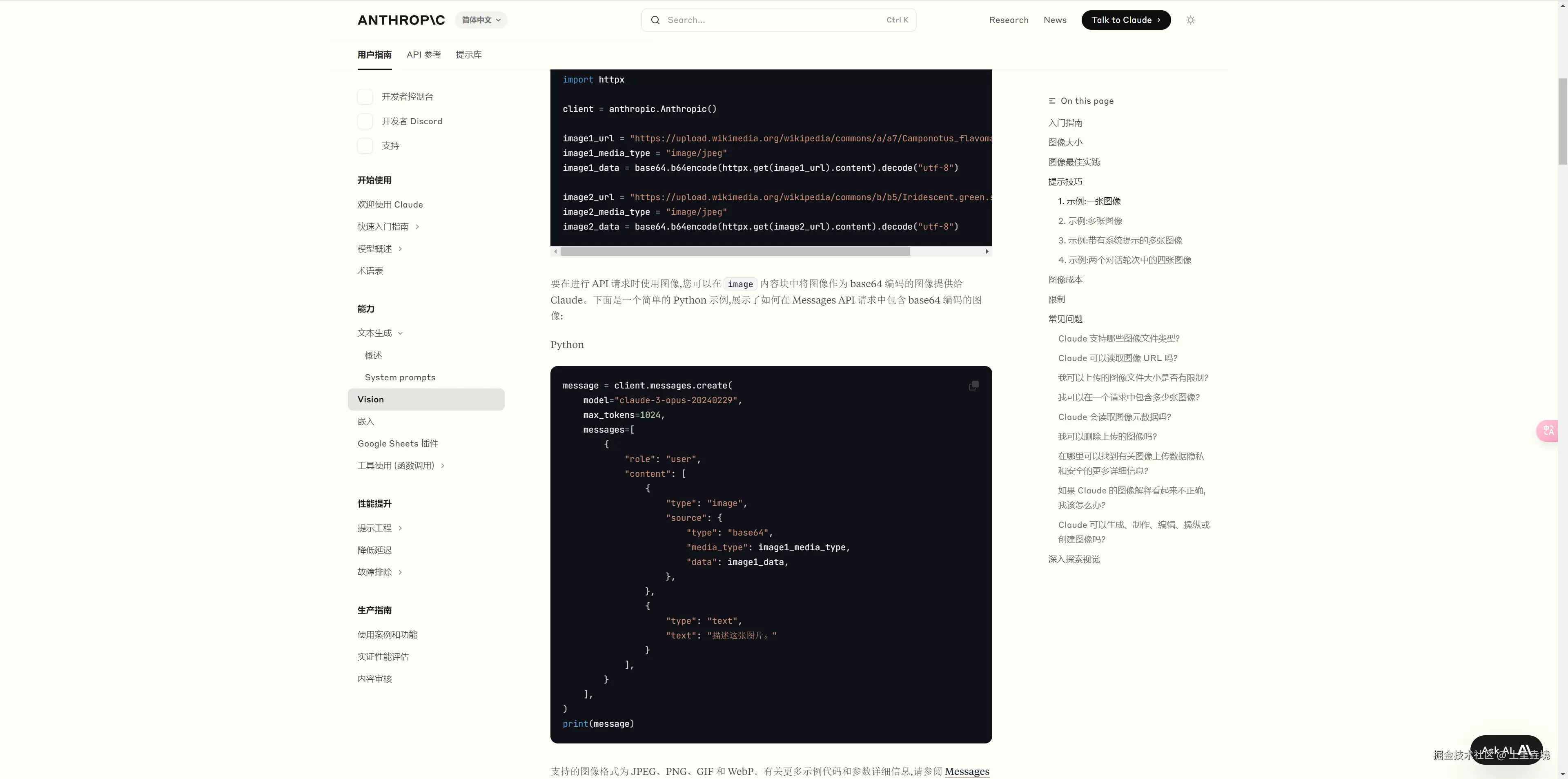Click the 支持 icon box
The width and height of the screenshot is (1568, 779).
tap(365, 145)
